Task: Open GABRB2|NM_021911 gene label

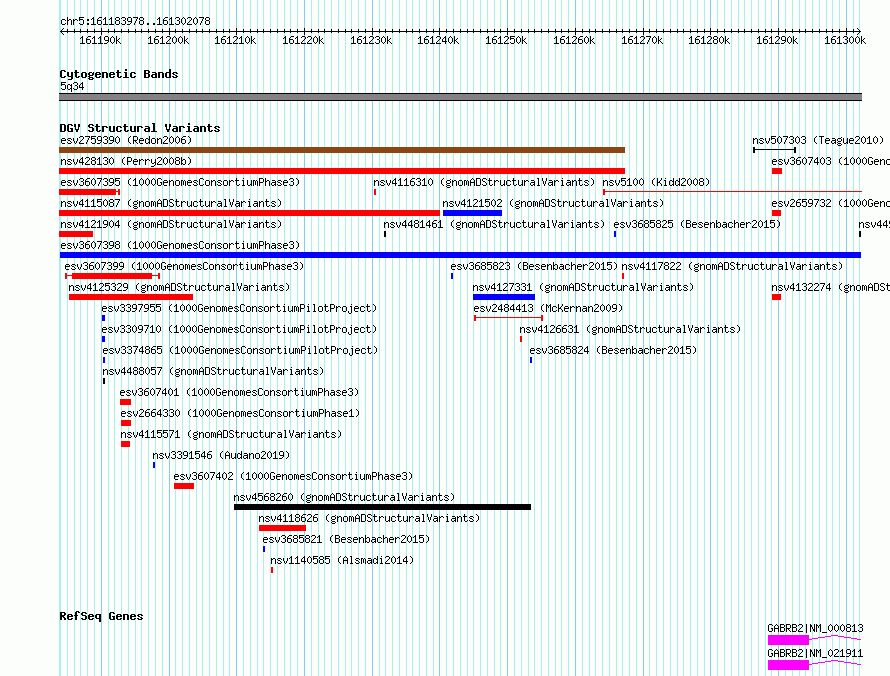Action: (x=816, y=653)
